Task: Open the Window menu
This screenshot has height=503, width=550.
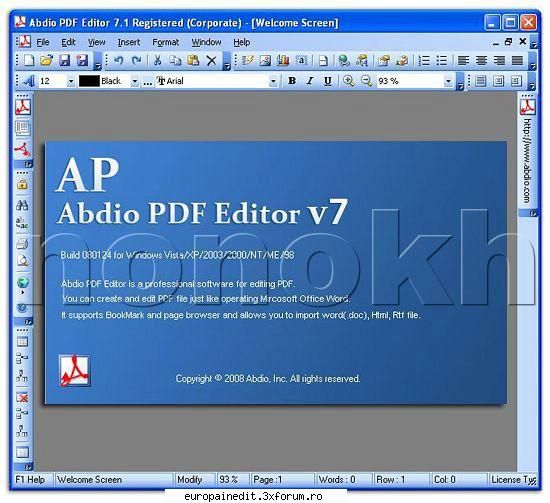Action: click(x=206, y=42)
